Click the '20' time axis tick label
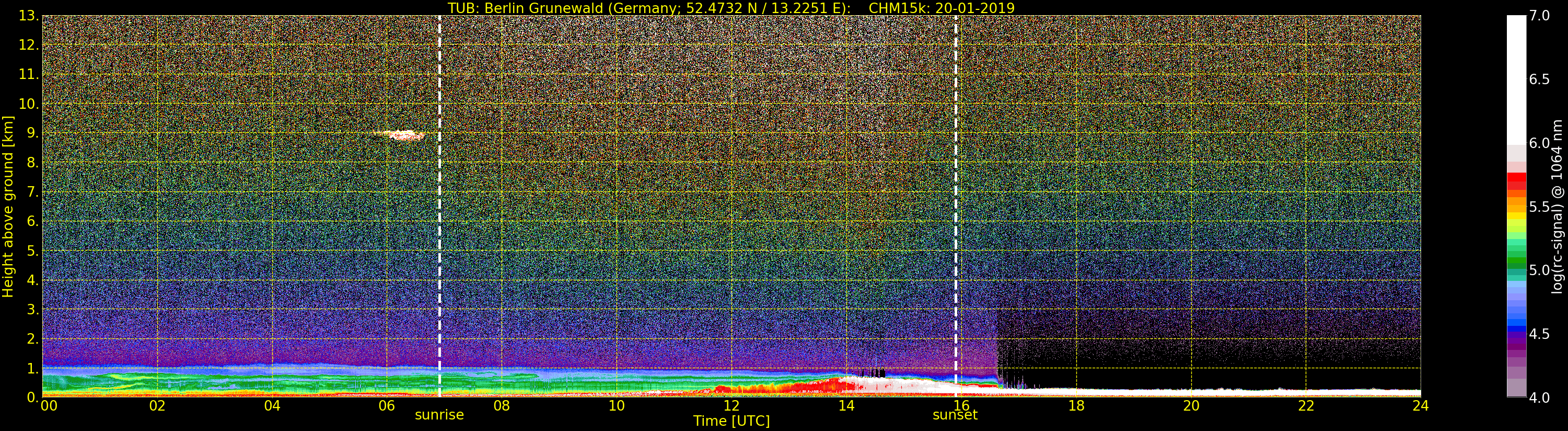 click(1191, 405)
